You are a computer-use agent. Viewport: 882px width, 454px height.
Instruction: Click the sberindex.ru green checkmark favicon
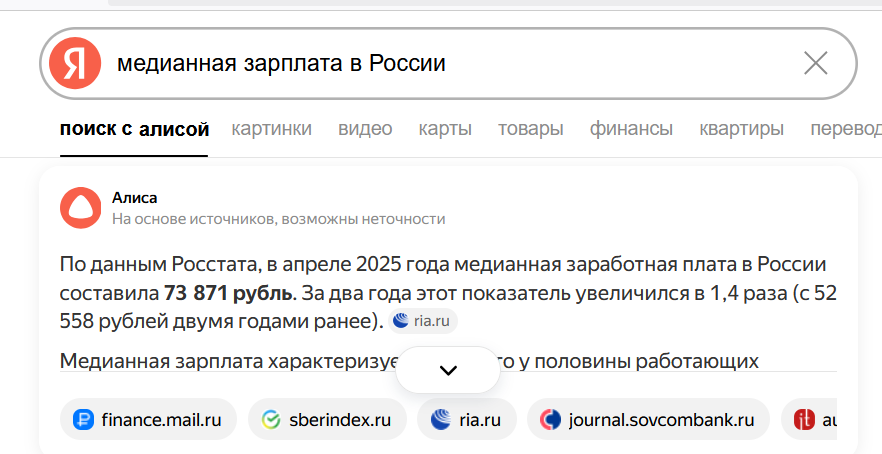click(x=271, y=420)
